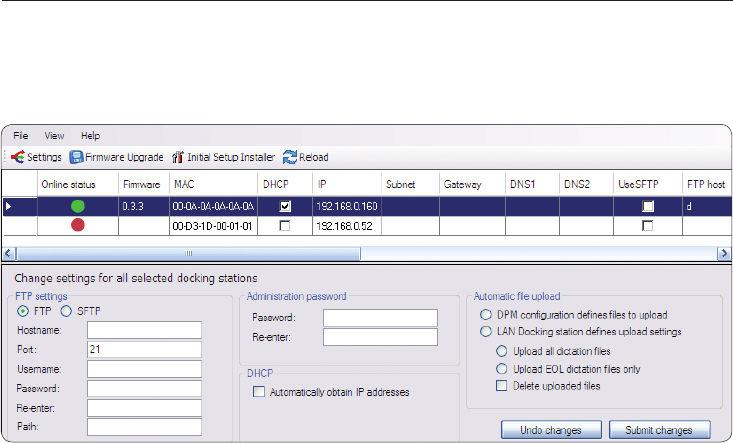Check Automatically obtain IP addresses
733x443 pixels.
[259, 393]
